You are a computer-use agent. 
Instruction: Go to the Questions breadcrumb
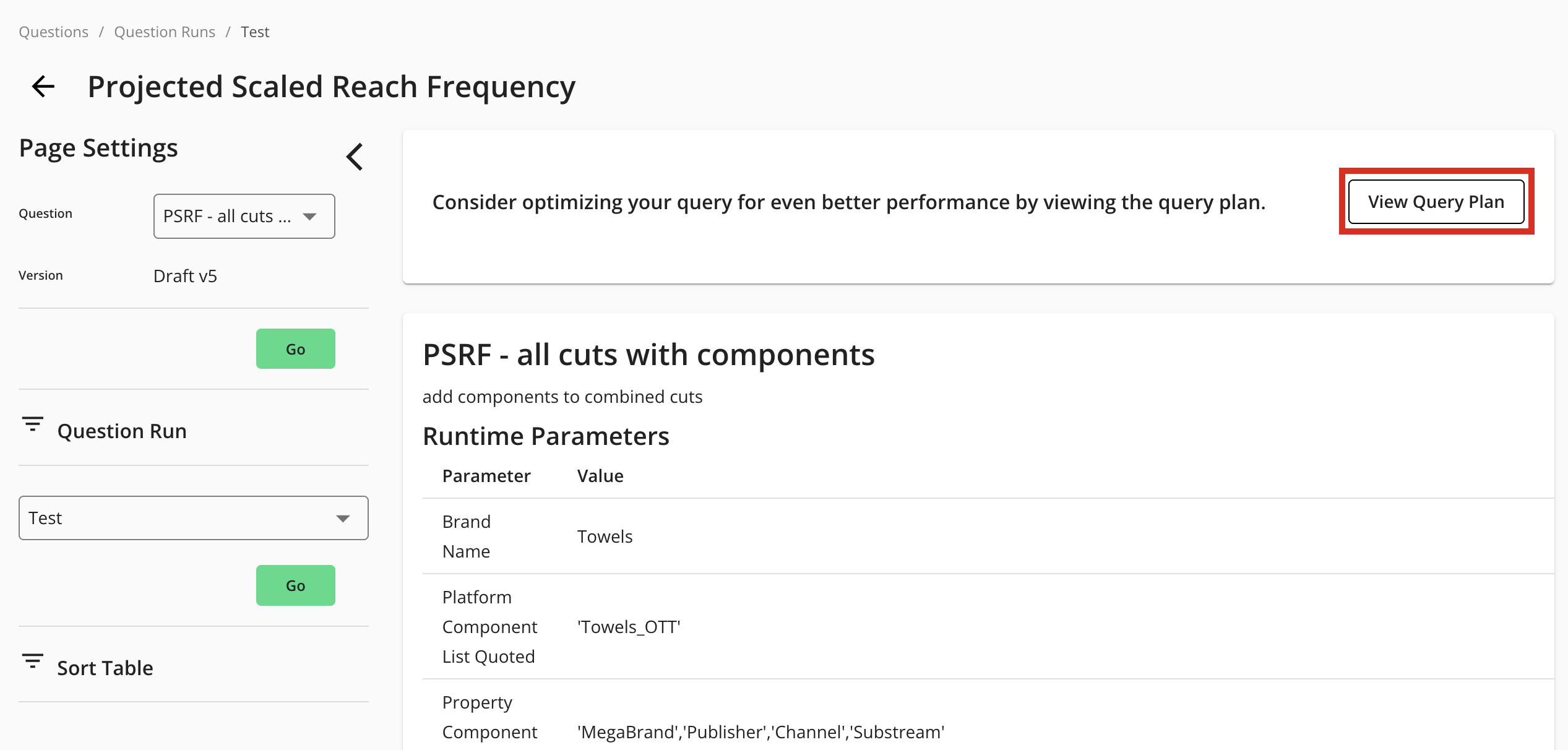(x=53, y=32)
